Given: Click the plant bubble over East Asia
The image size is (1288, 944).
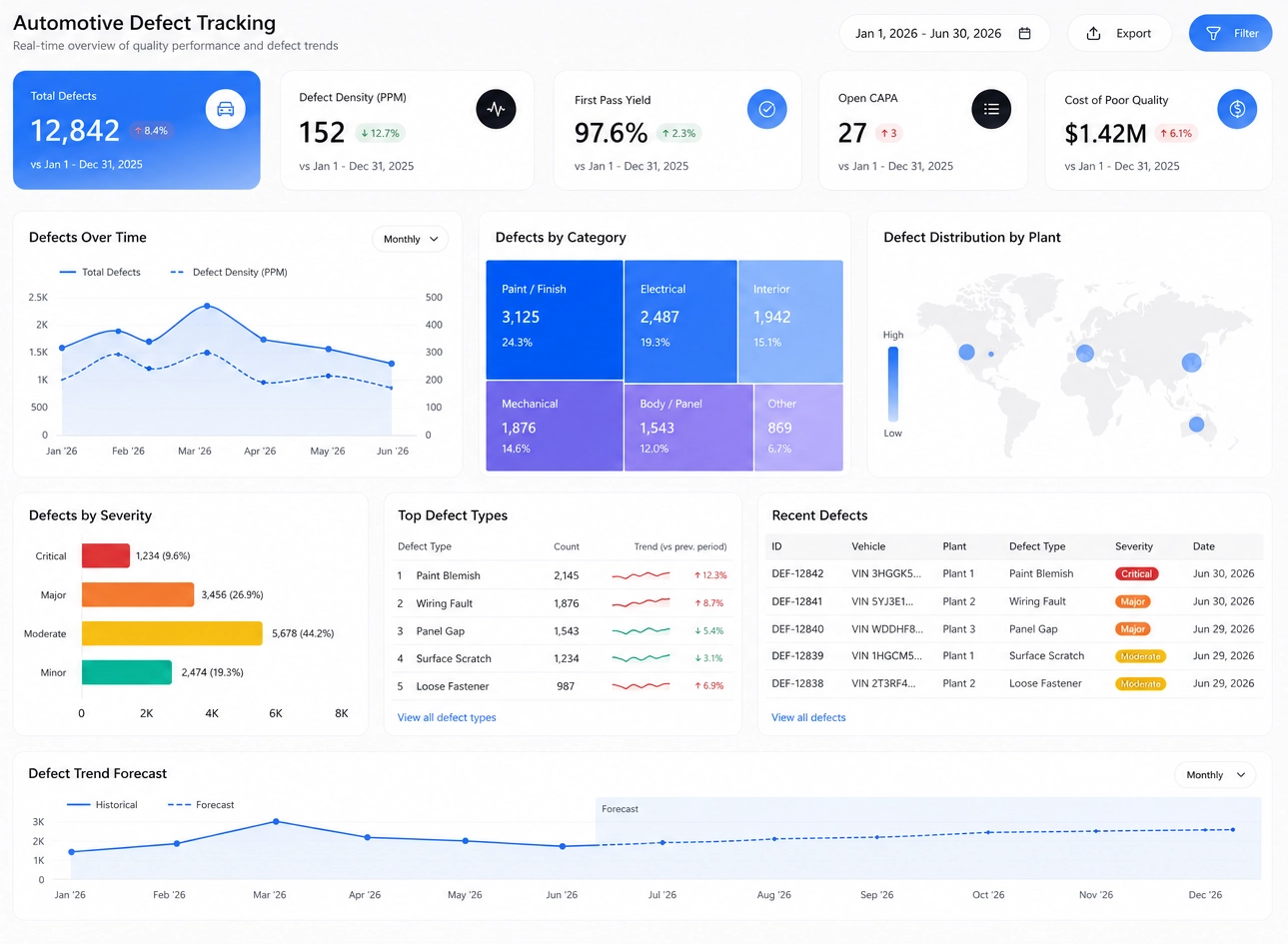Looking at the screenshot, I should pos(1191,362).
